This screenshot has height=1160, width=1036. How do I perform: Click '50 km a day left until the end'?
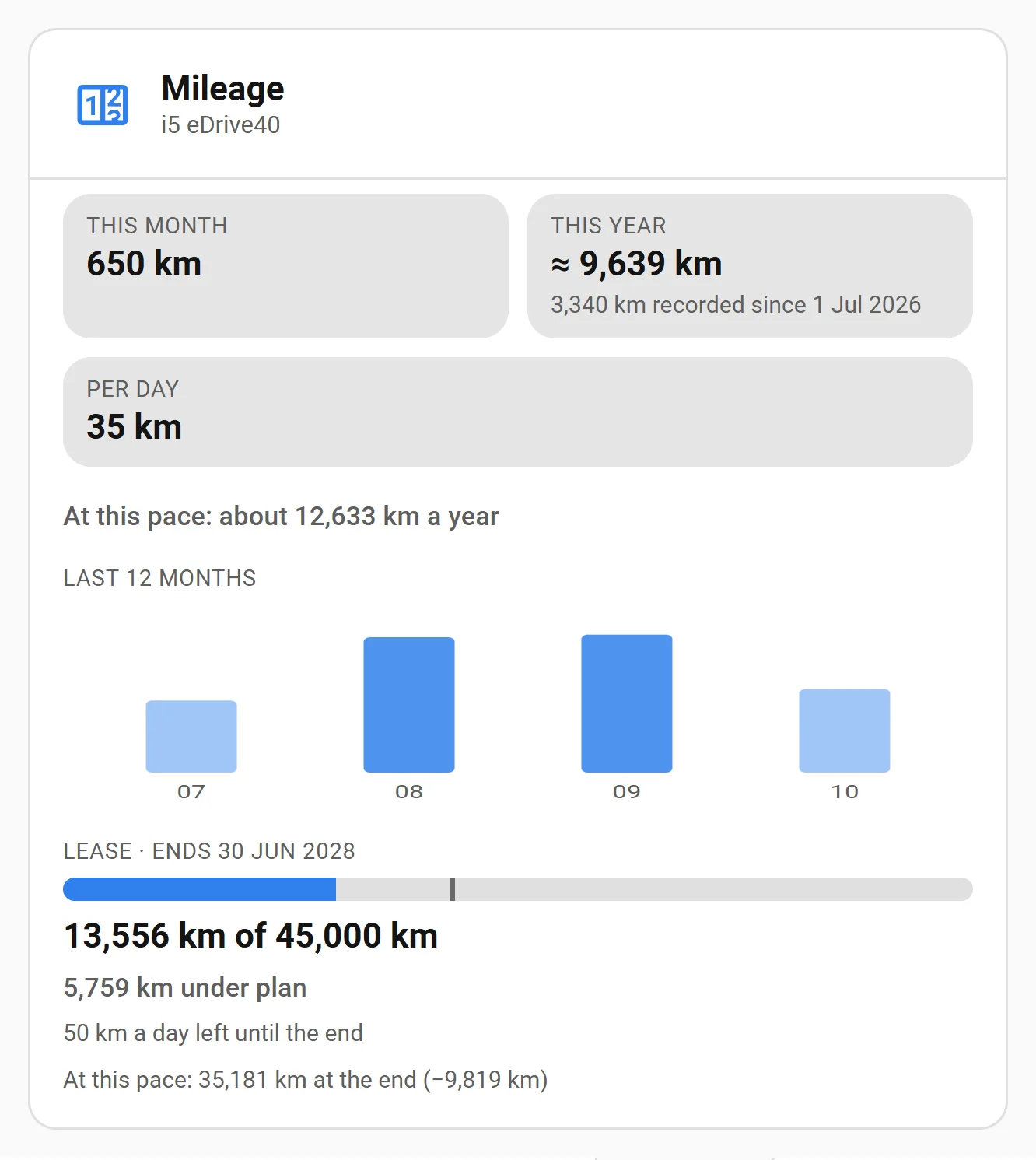(x=213, y=1033)
